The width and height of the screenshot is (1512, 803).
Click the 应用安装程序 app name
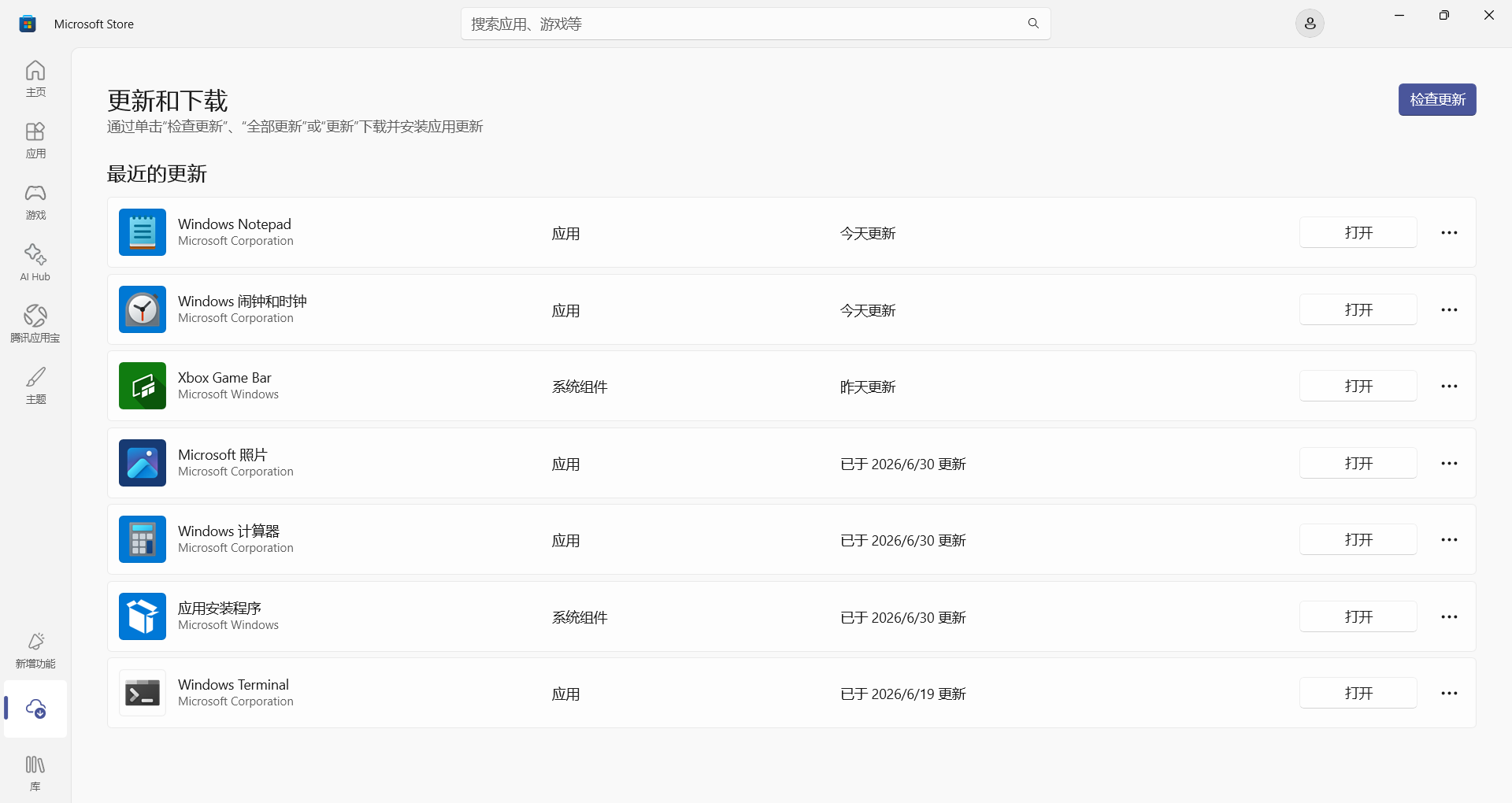pyautogui.click(x=220, y=609)
